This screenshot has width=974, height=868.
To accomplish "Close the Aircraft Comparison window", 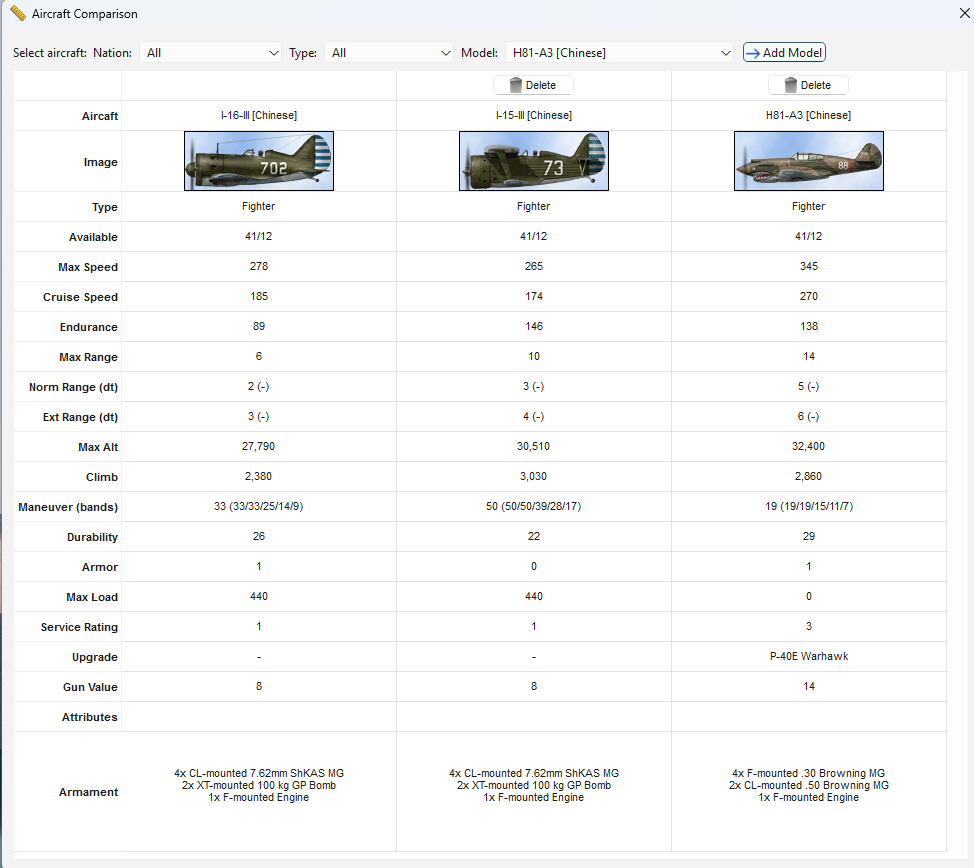I will coord(964,13).
